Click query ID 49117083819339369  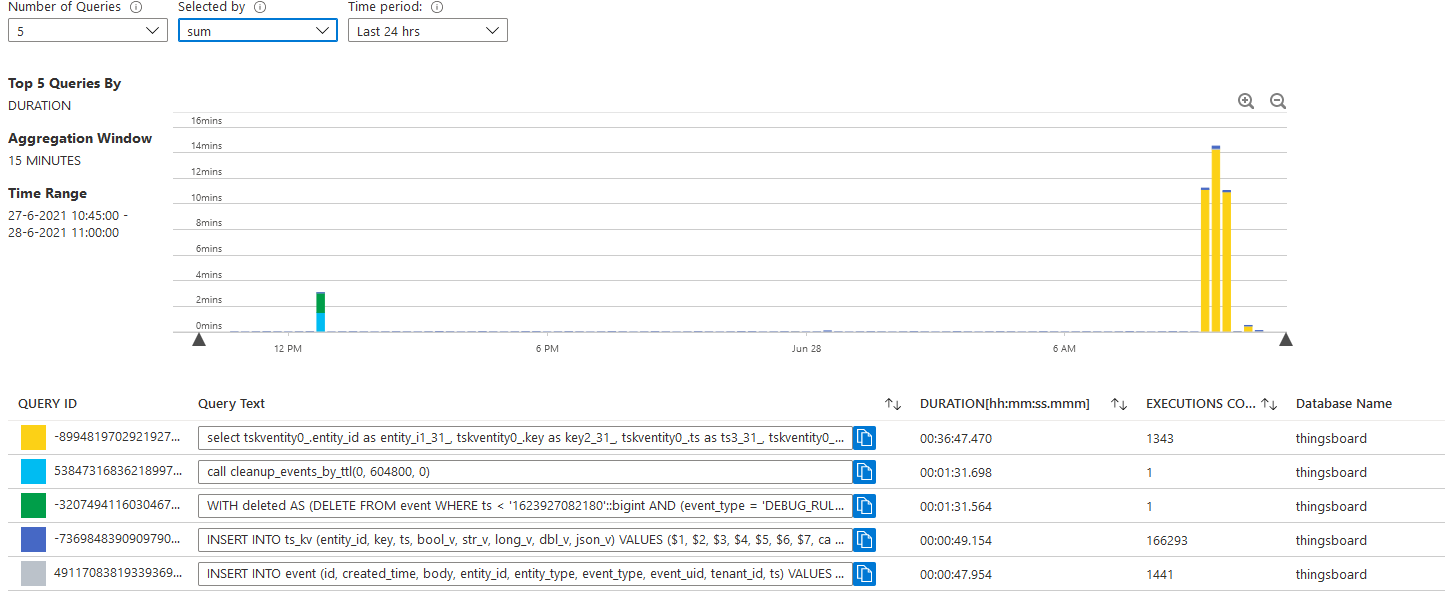click(118, 574)
